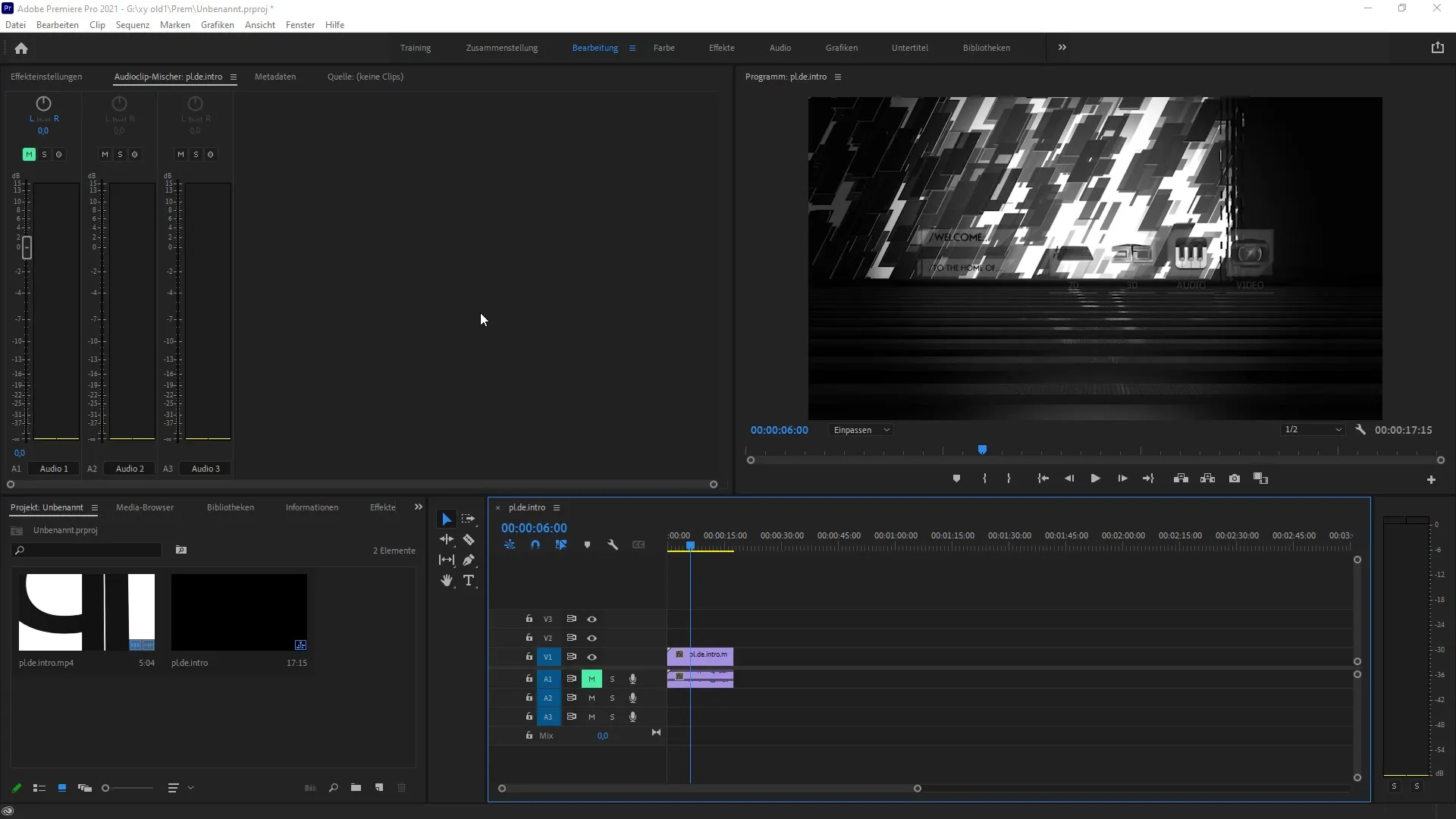The image size is (1456, 819).
Task: Add a marker in the timeline
Action: click(587, 545)
